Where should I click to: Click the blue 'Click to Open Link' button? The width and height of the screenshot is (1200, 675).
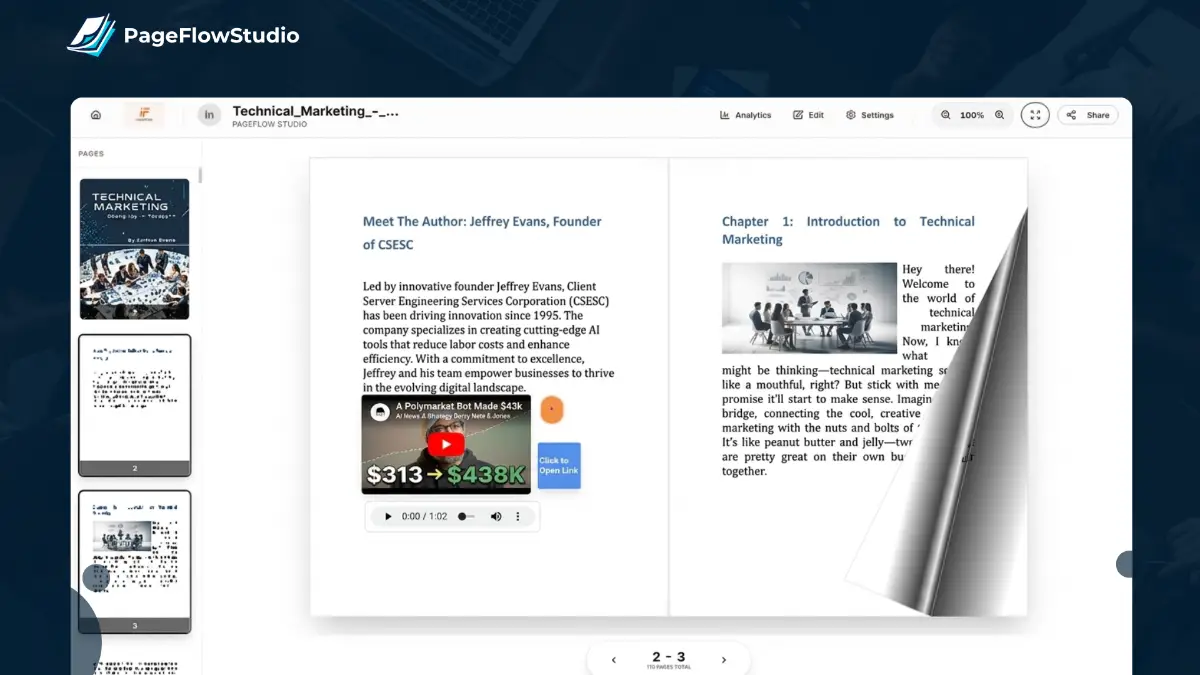coord(559,466)
